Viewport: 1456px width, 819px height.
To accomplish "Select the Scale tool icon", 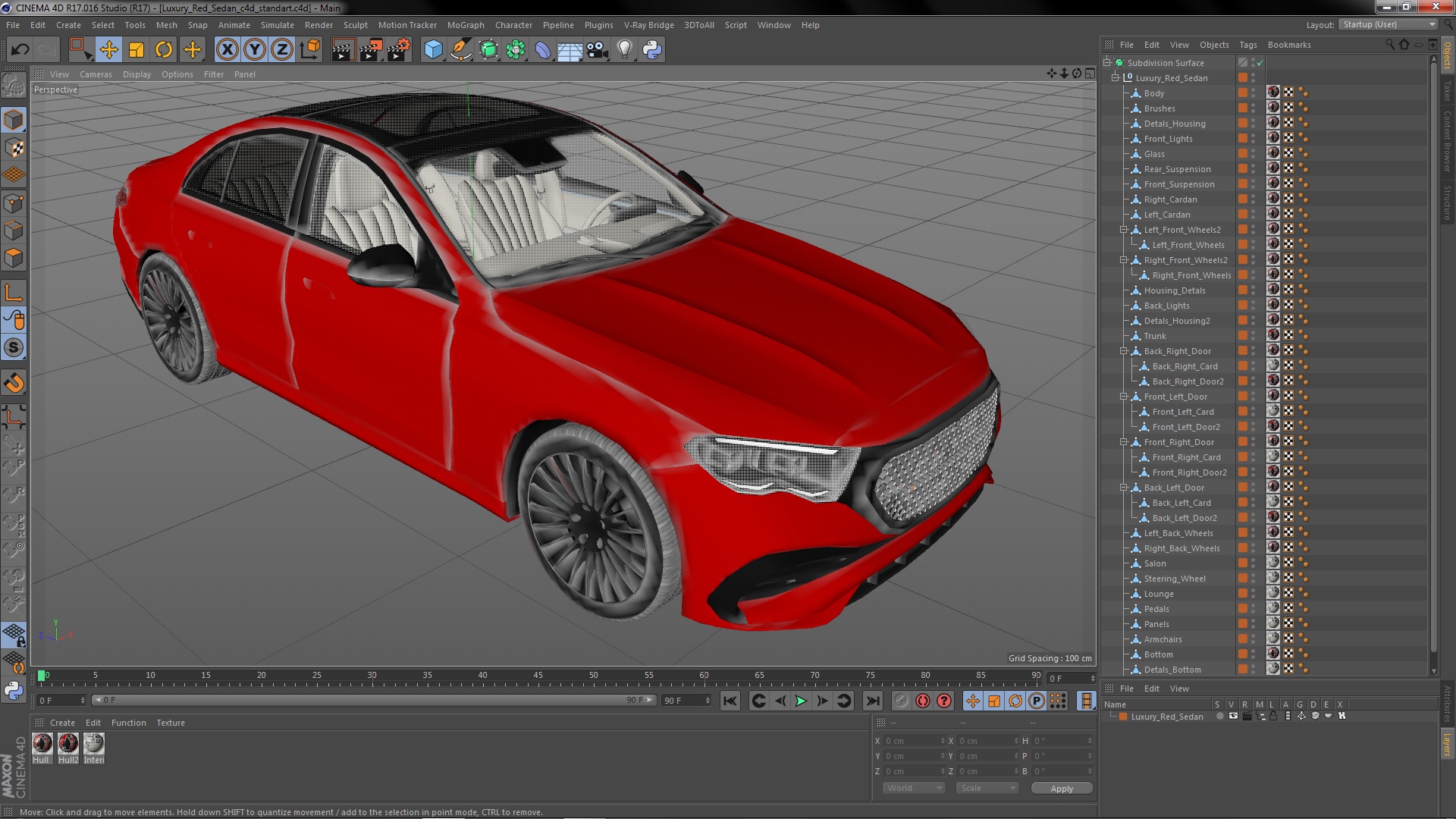I will tap(136, 50).
